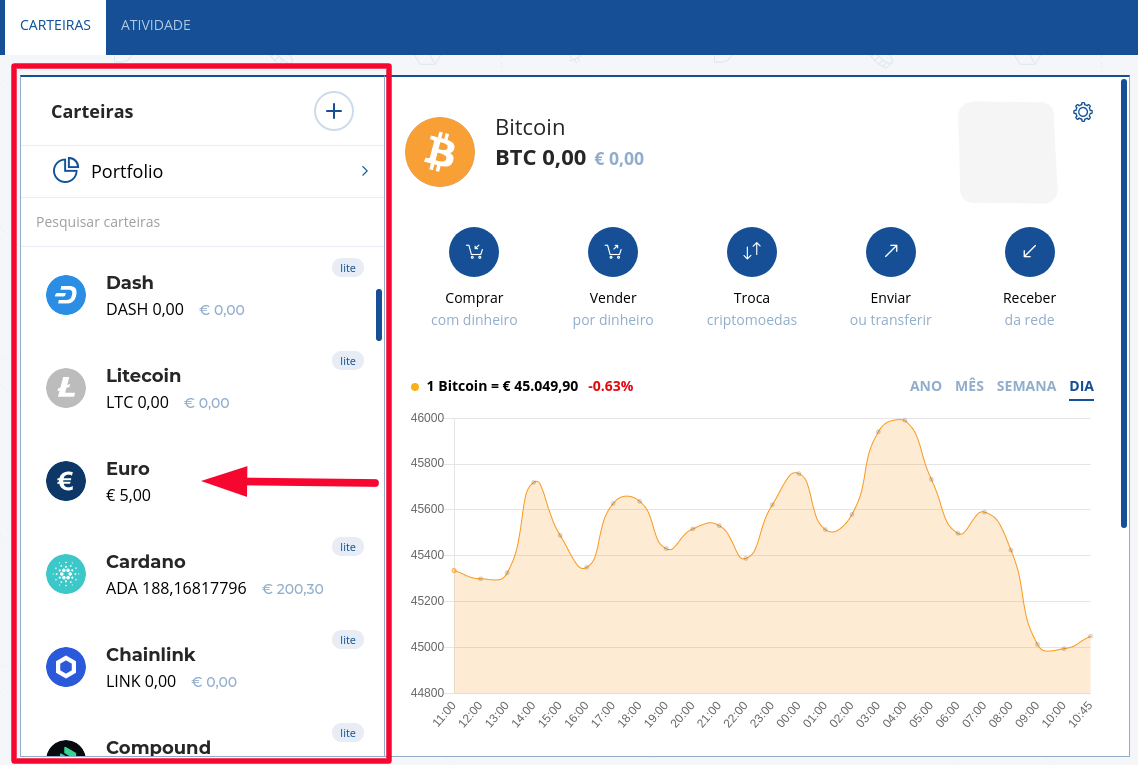This screenshot has width=1138, height=765.
Task: Click the Troca criptomoedas label
Action: click(x=752, y=309)
